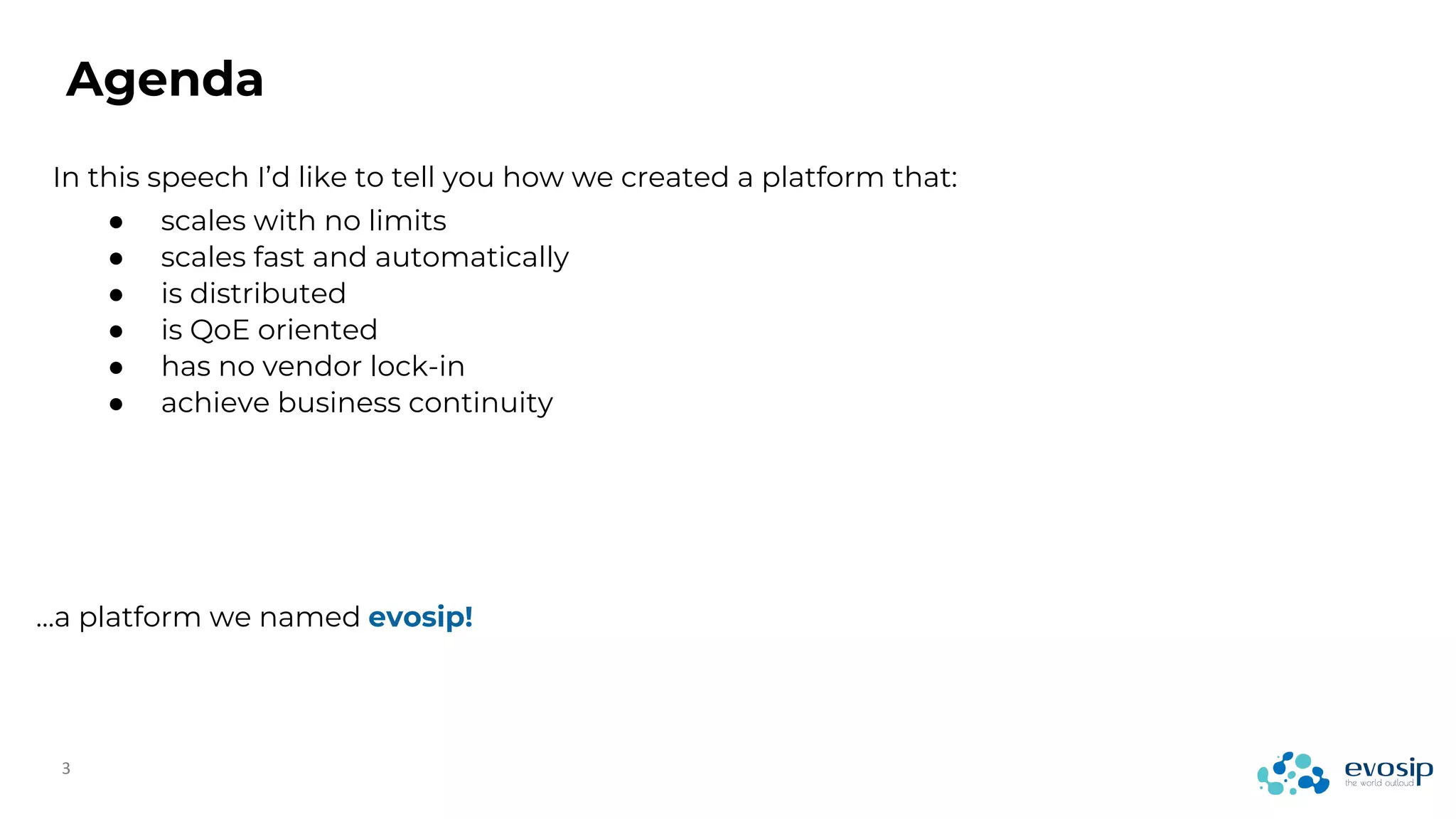Select the 'scales fast and automatically' text
The height and width of the screenshot is (819, 1456).
pos(365,257)
